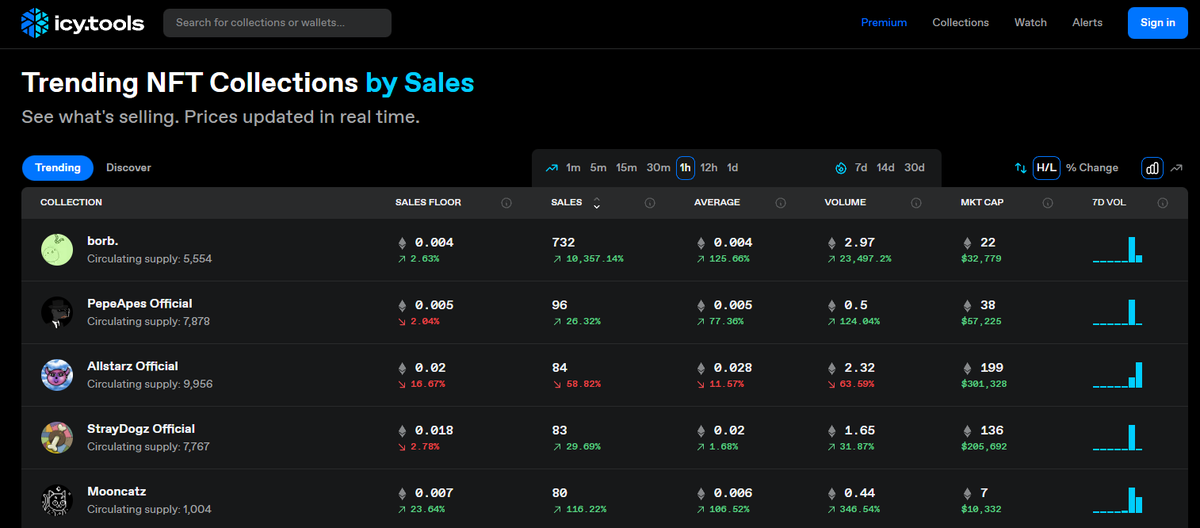The height and width of the screenshot is (528, 1200).
Task: Select the 12h time range
Action: point(709,168)
